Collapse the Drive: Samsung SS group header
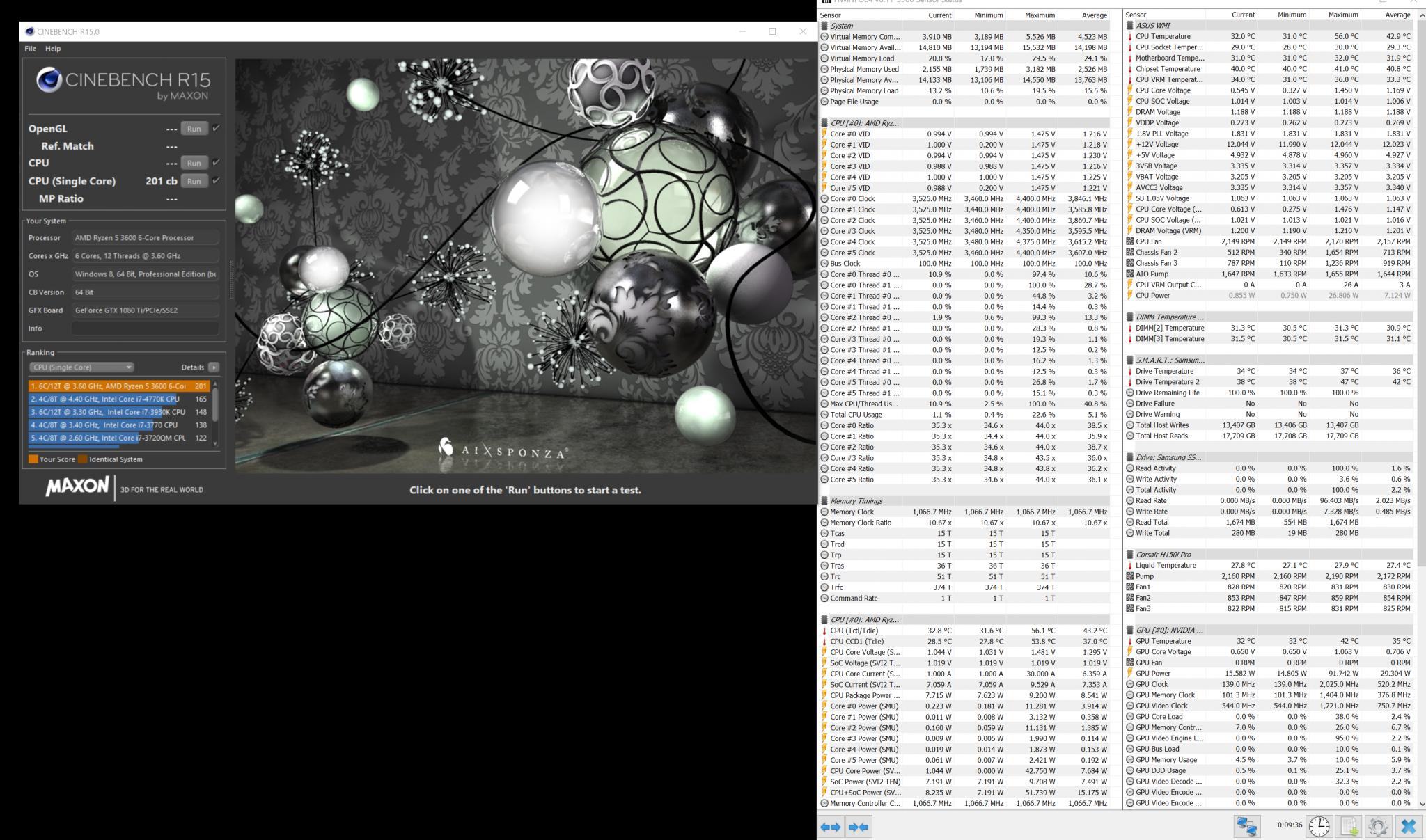Screen dimensions: 1426x840 click(x=1269, y=458)
